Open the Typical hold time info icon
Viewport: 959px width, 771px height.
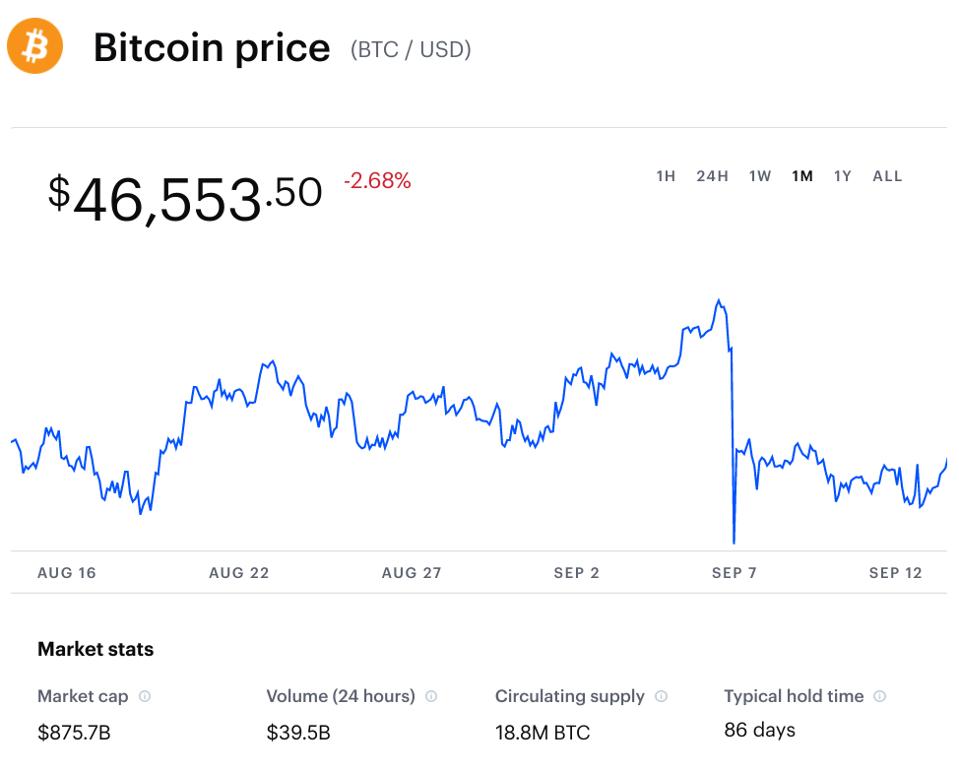(x=880, y=696)
